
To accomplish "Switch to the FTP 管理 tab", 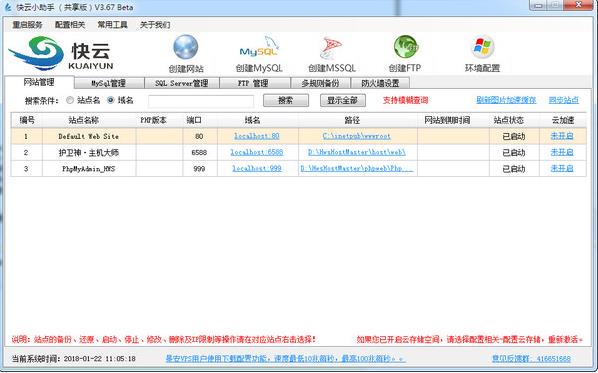I will tap(255, 83).
